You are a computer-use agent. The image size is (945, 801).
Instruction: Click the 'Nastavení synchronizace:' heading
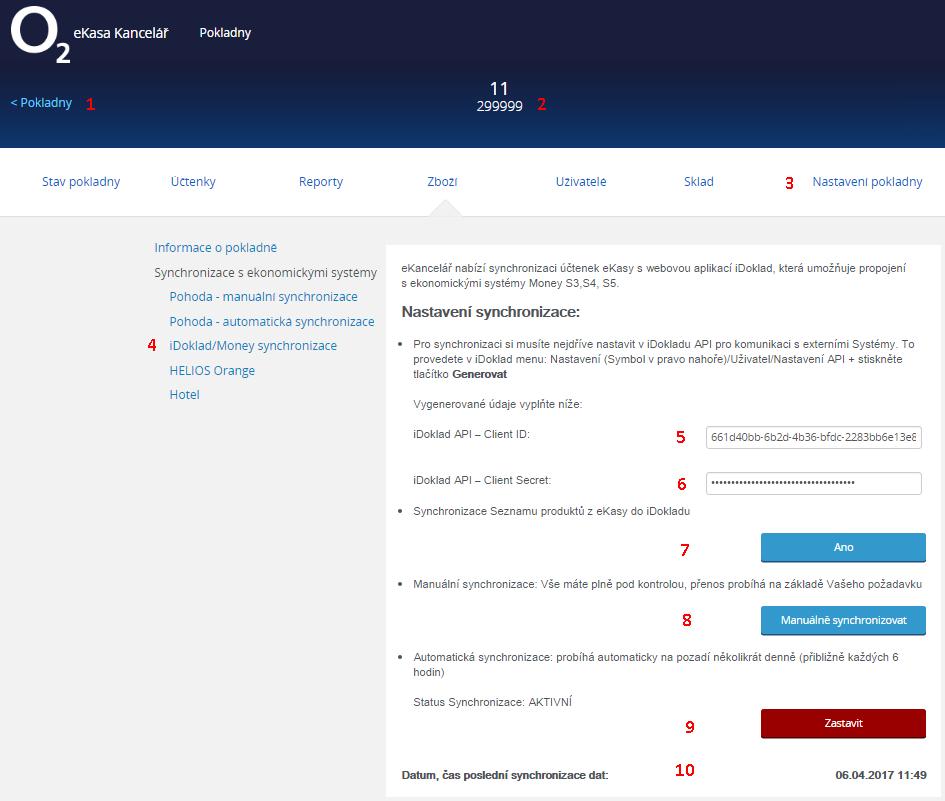(491, 312)
